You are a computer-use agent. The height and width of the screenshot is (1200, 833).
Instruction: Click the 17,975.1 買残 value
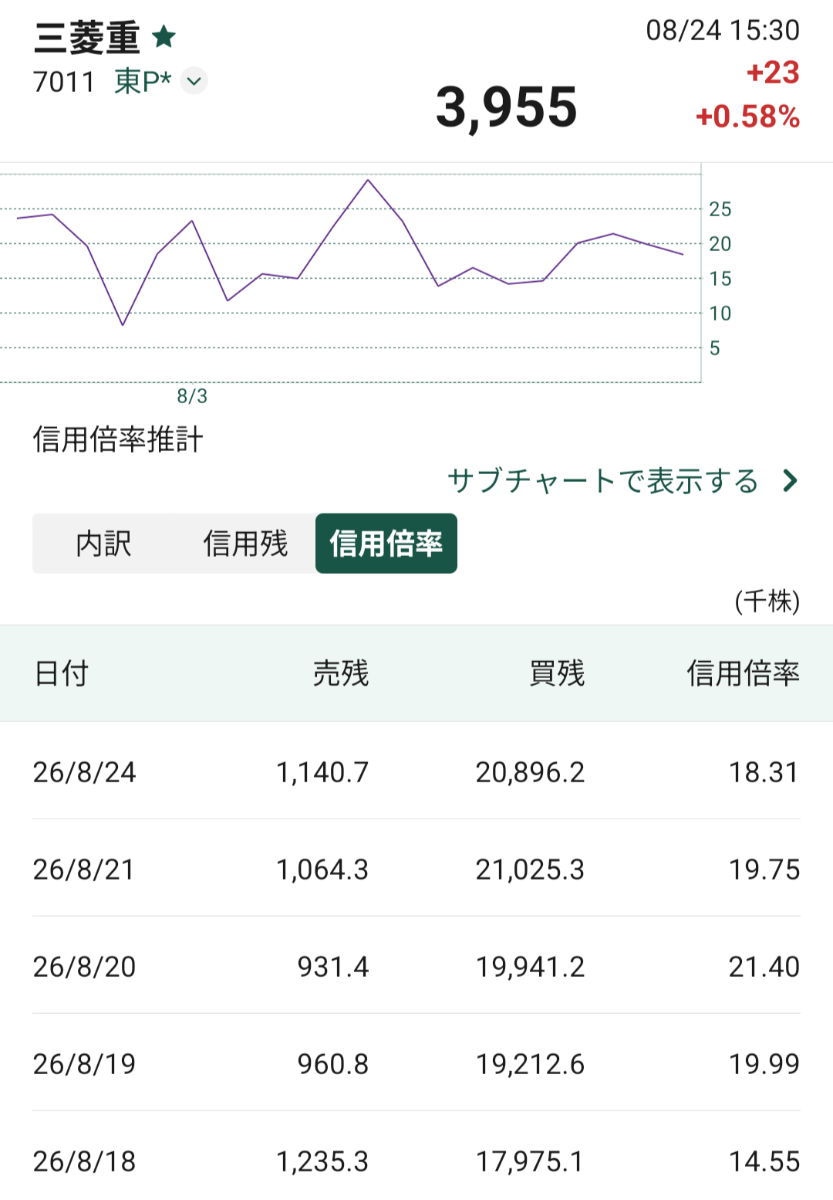coord(532,1161)
